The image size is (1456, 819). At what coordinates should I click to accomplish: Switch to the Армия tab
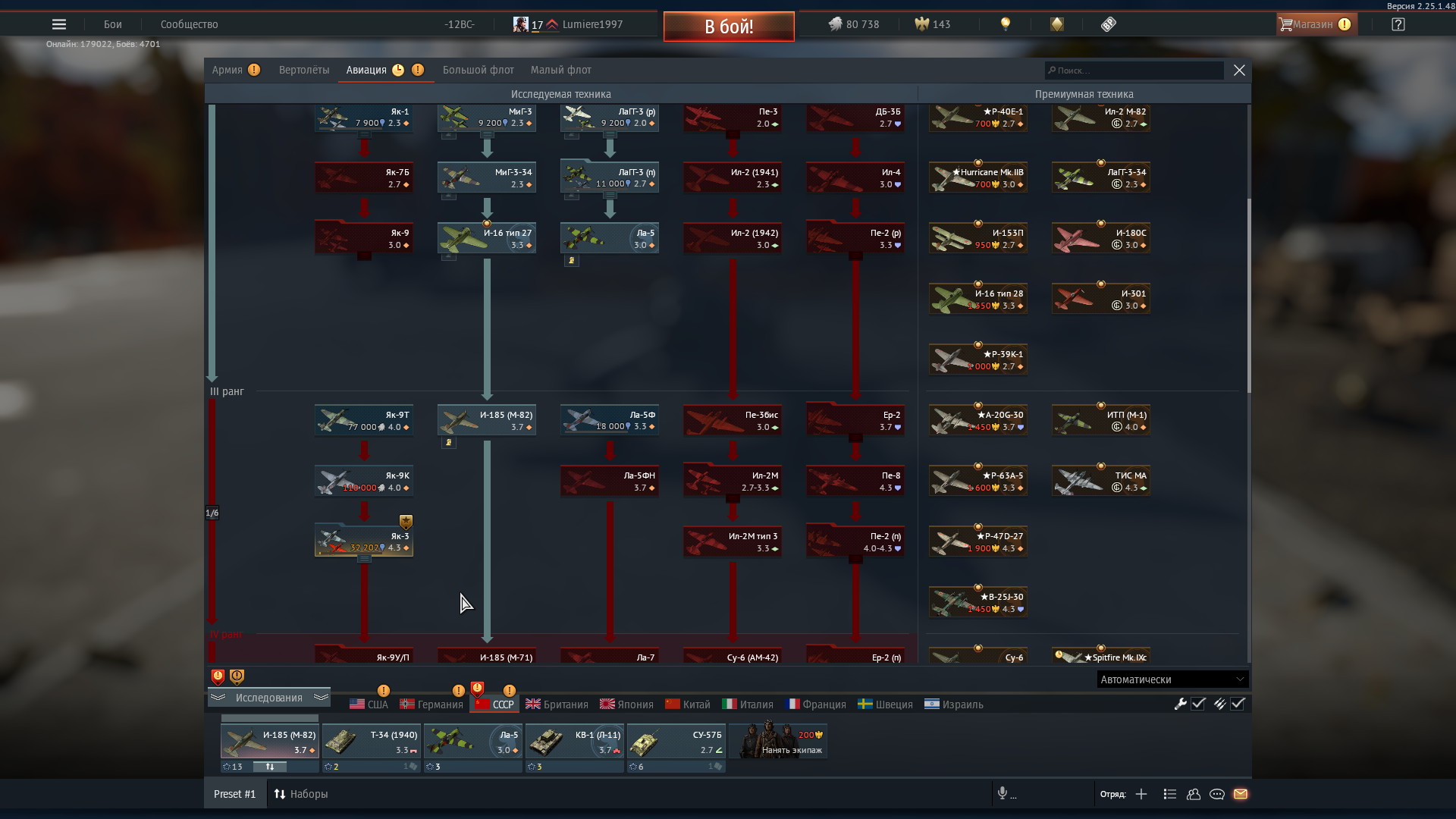pos(227,70)
